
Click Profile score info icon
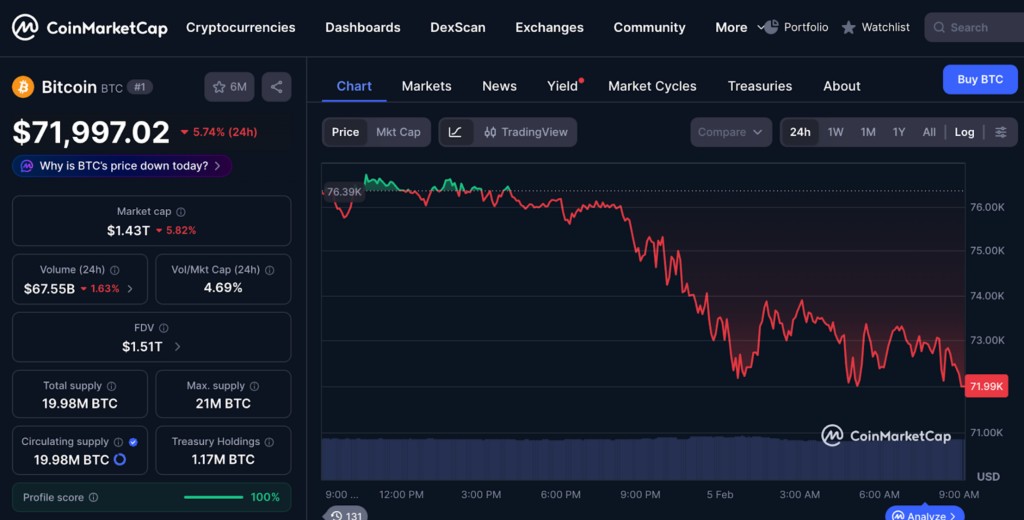(x=93, y=497)
